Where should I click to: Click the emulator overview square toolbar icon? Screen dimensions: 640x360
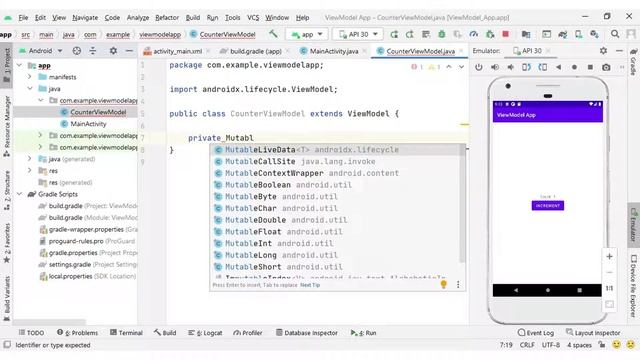[590, 67]
